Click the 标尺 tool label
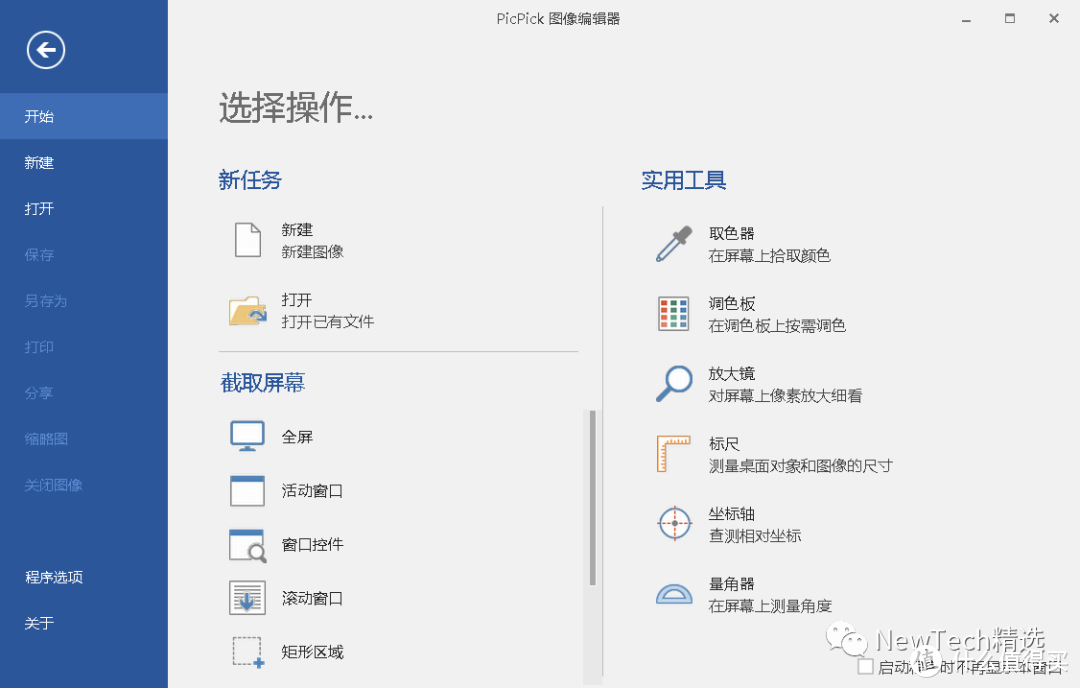This screenshot has width=1080, height=688. (724, 444)
